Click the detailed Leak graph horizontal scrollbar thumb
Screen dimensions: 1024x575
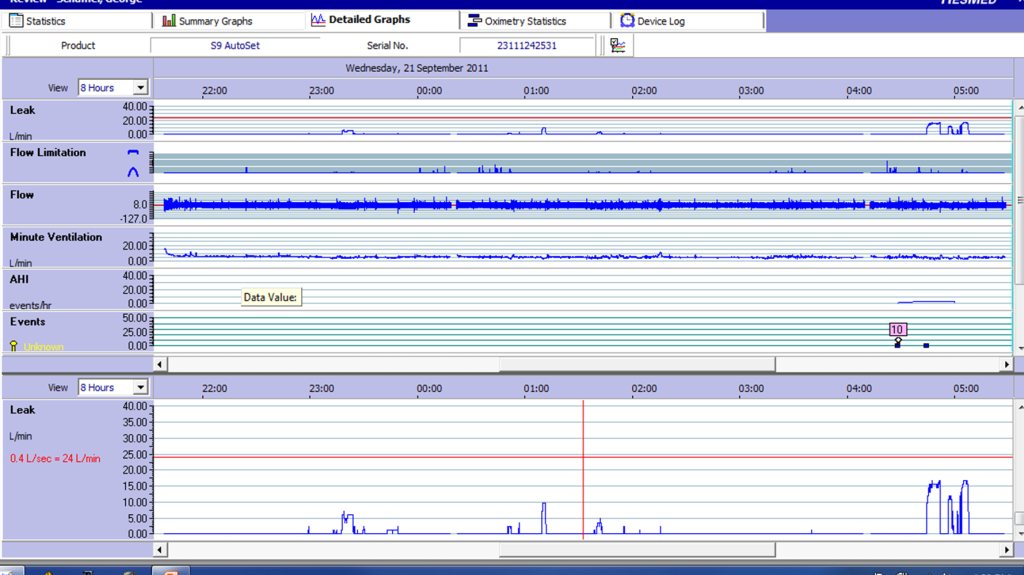tap(637, 550)
